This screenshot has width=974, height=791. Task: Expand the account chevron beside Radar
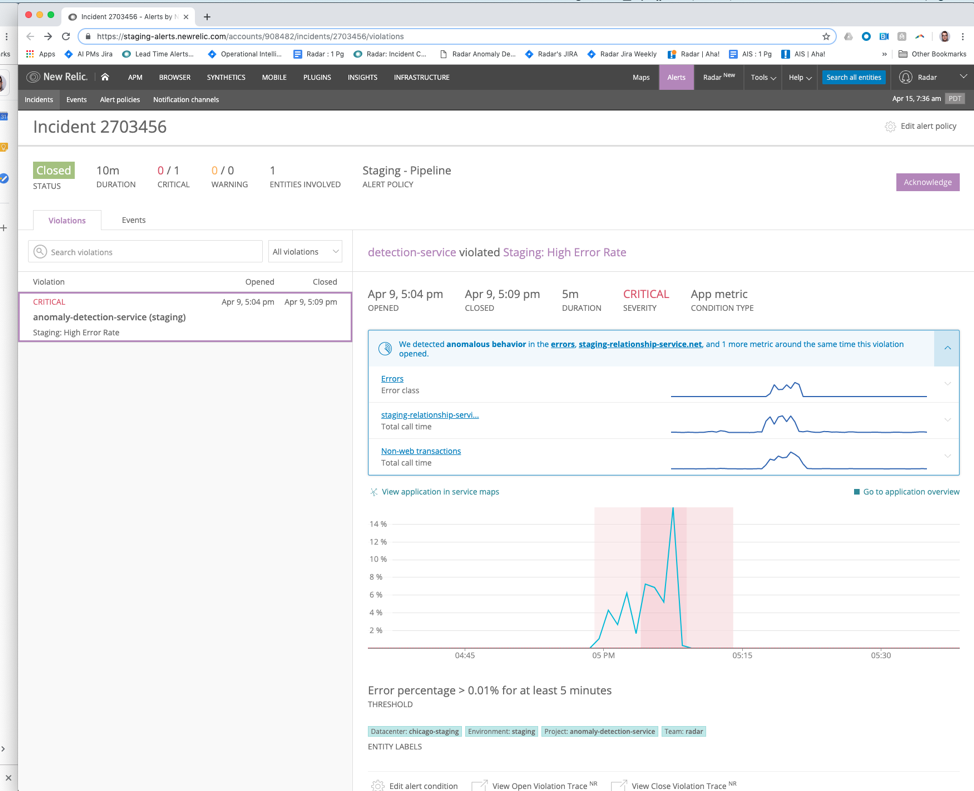point(963,76)
